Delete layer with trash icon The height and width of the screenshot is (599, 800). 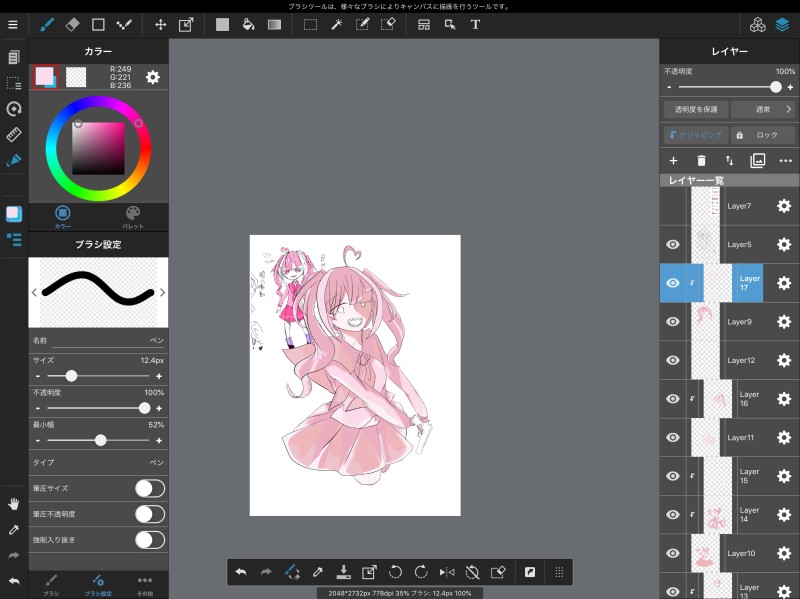(702, 161)
